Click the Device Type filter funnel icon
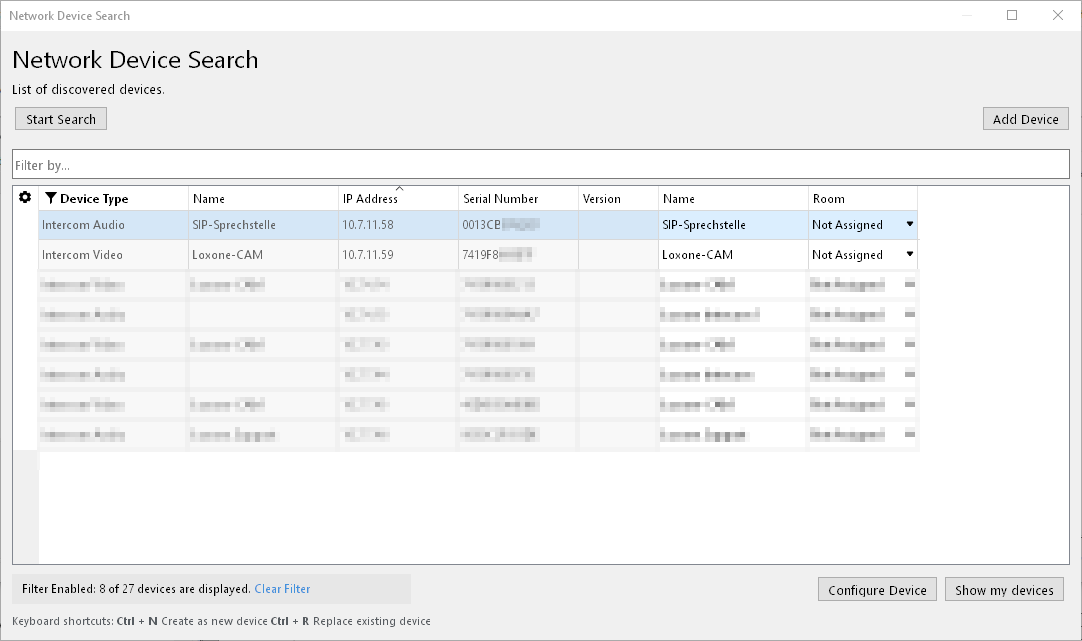This screenshot has width=1082, height=641. pyautogui.click(x=51, y=198)
